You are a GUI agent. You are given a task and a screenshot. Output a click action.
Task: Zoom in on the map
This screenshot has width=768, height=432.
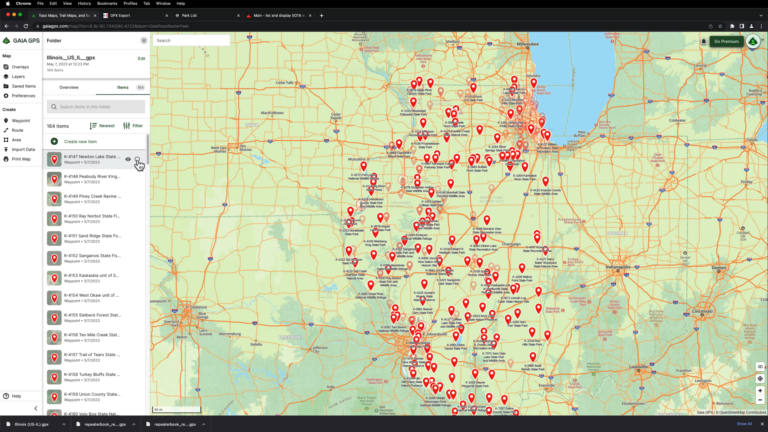click(x=760, y=391)
